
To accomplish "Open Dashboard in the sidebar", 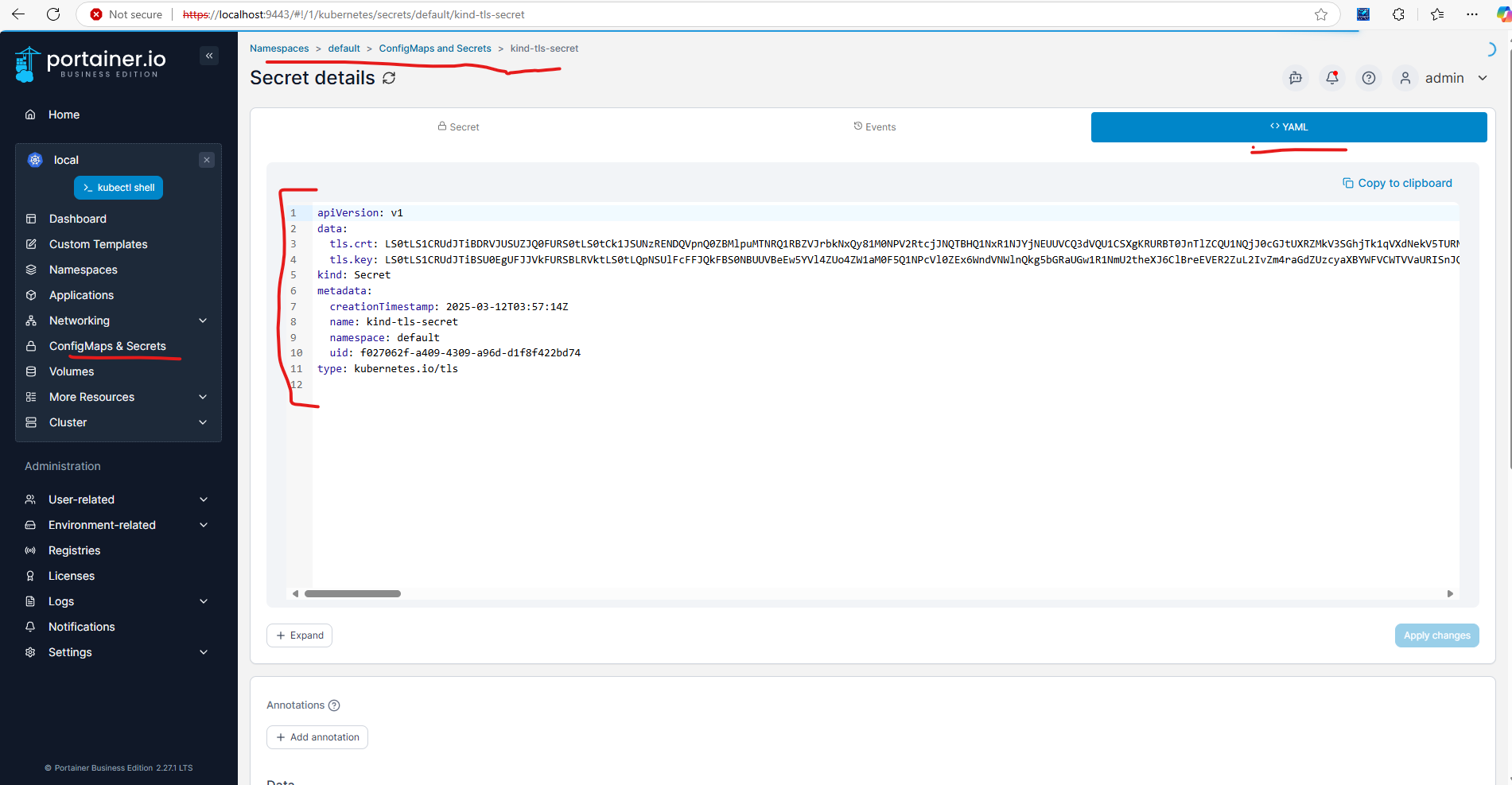I will [77, 219].
